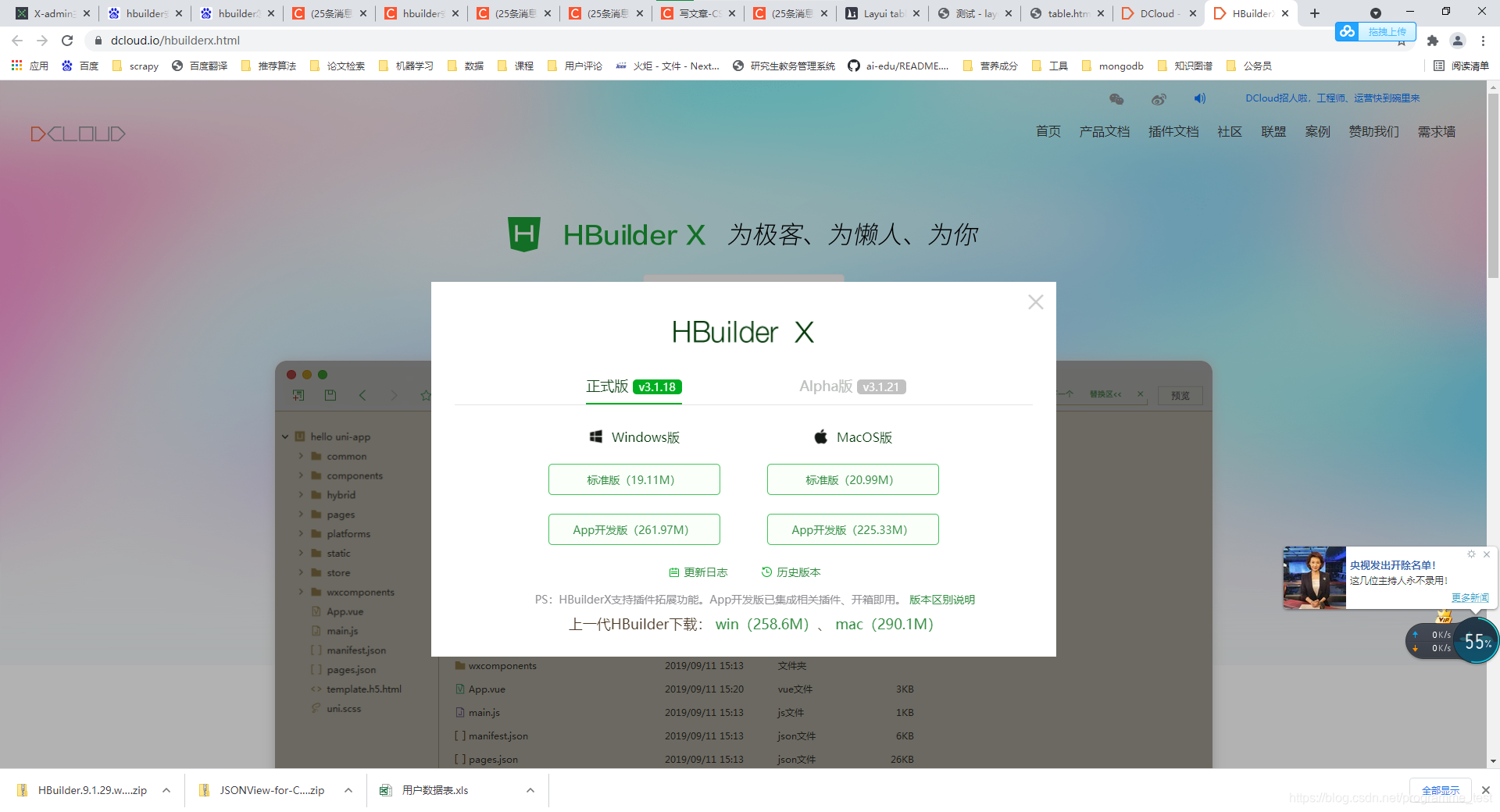The image size is (1500, 812).
Task: Switch to the DCloud tab
Action: tap(1159, 13)
